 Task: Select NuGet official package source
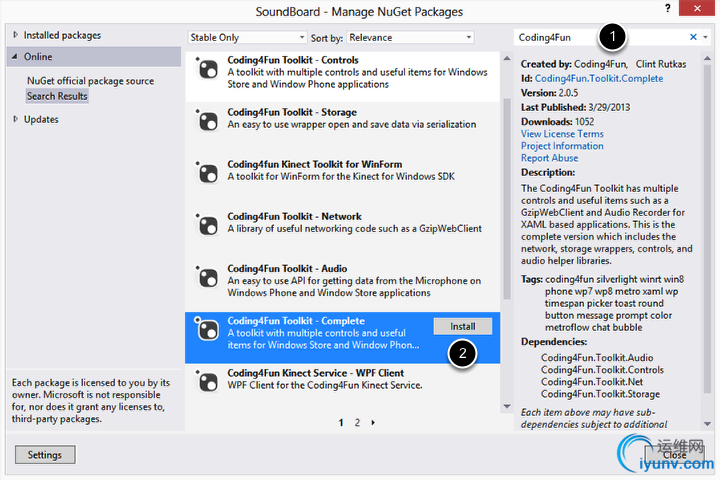coord(90,81)
